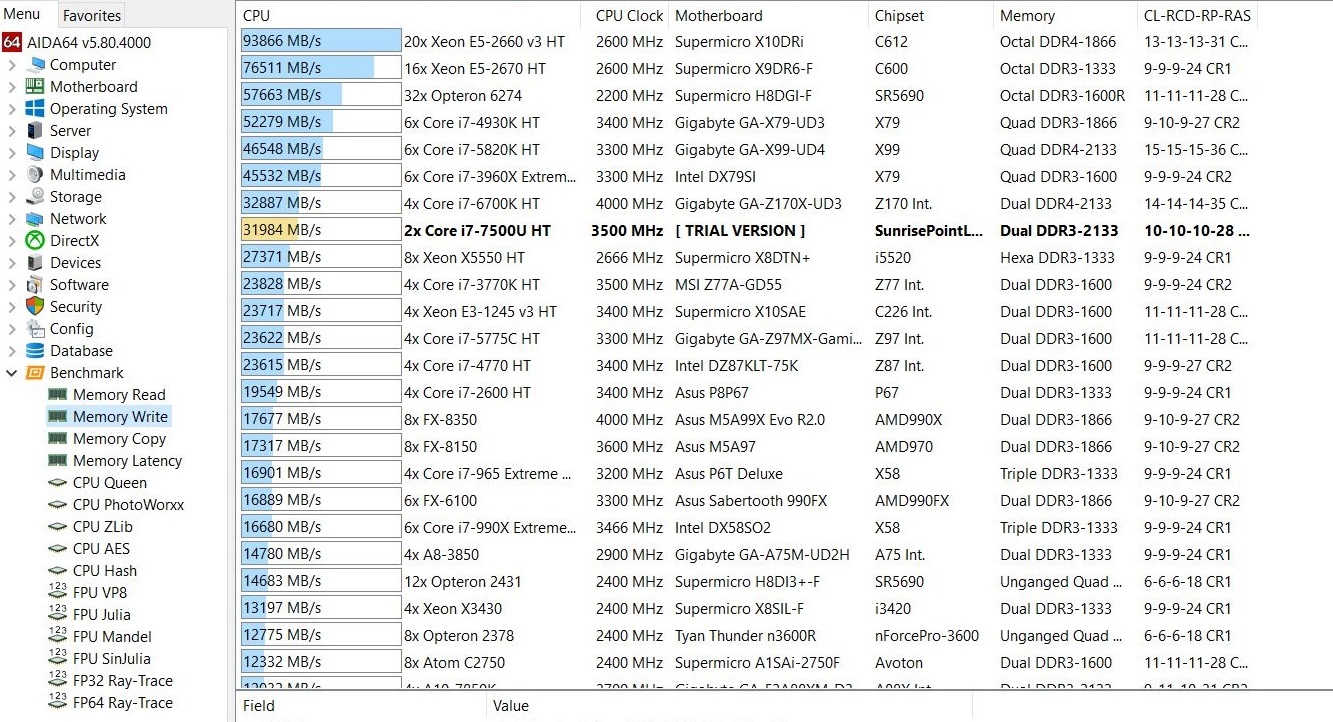Open the CPU AES benchmark

(101, 549)
